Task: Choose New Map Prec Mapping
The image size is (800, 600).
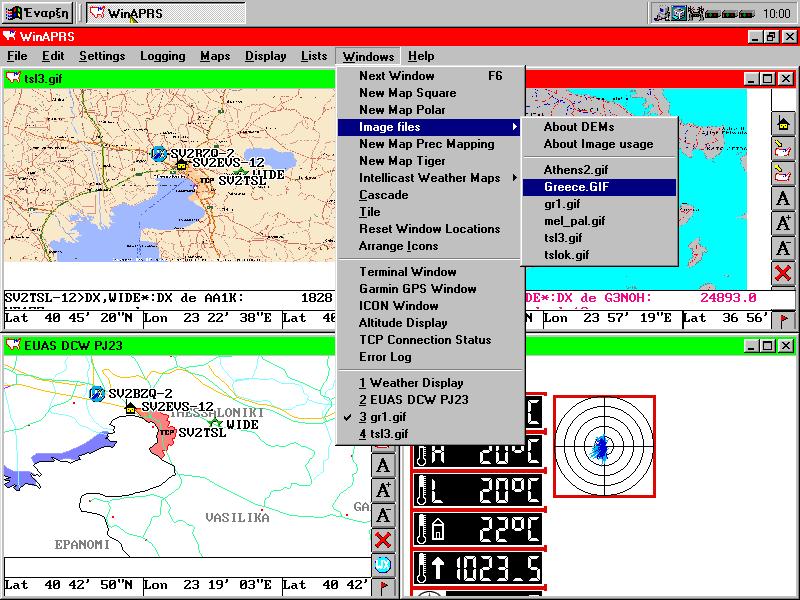Action: point(429,144)
